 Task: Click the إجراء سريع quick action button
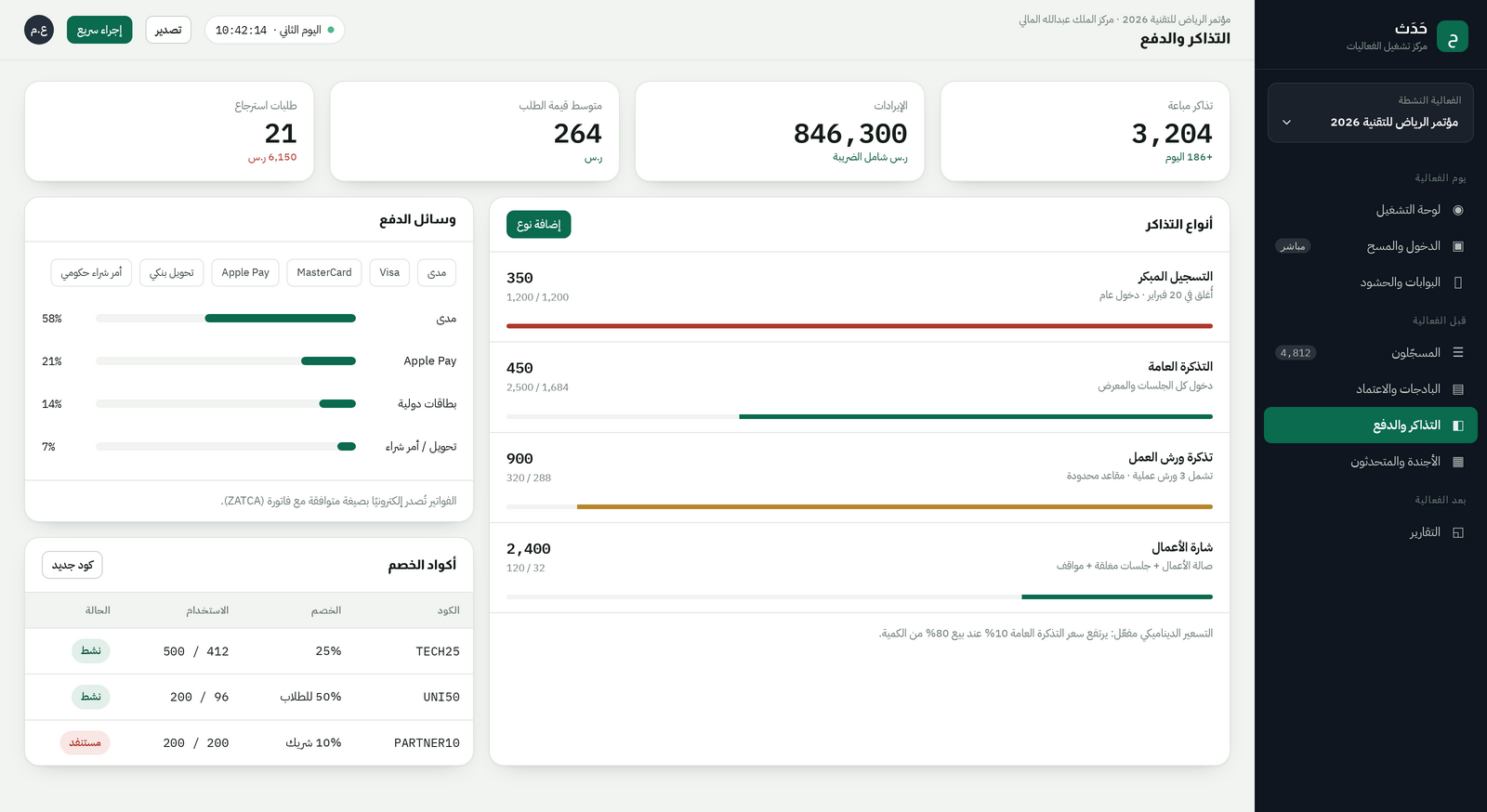(x=99, y=30)
